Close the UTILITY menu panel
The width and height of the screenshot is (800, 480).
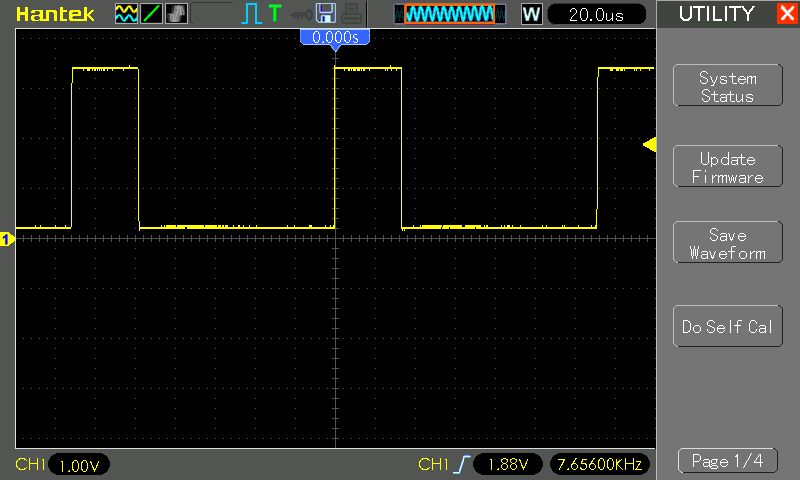(786, 14)
